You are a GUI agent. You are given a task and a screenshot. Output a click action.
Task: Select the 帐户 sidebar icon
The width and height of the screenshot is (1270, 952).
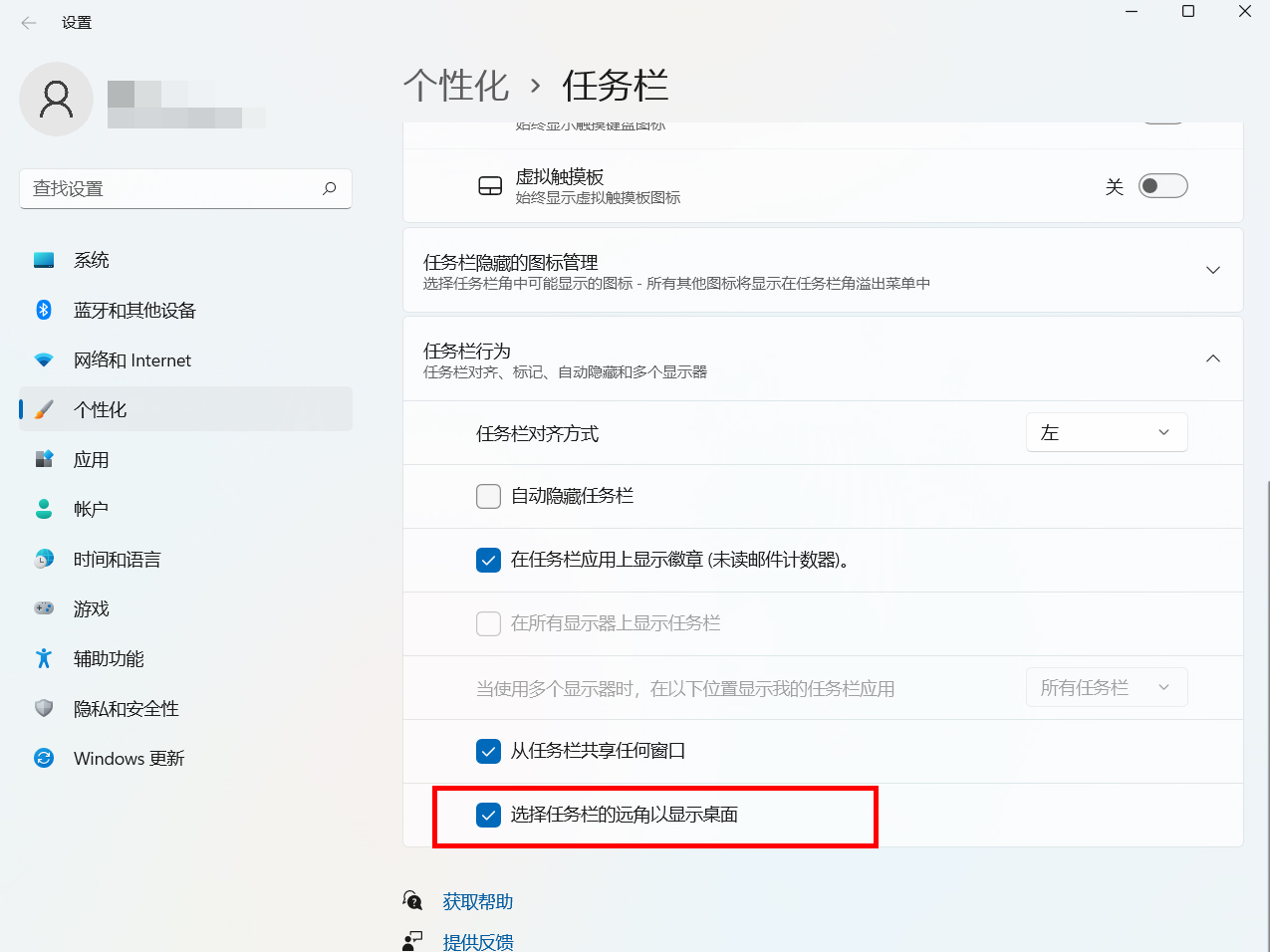coord(43,509)
